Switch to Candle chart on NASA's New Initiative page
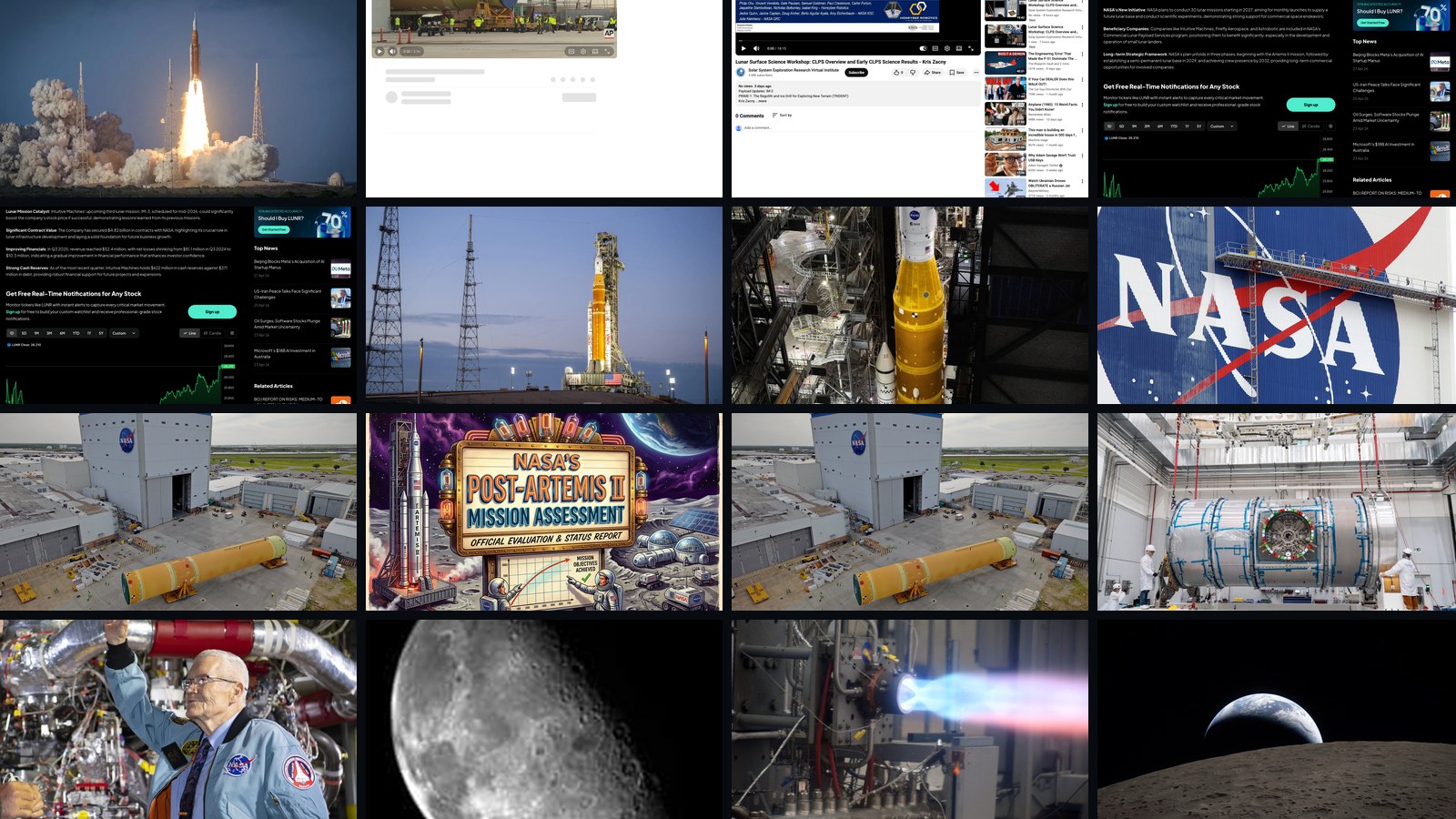 1310,126
